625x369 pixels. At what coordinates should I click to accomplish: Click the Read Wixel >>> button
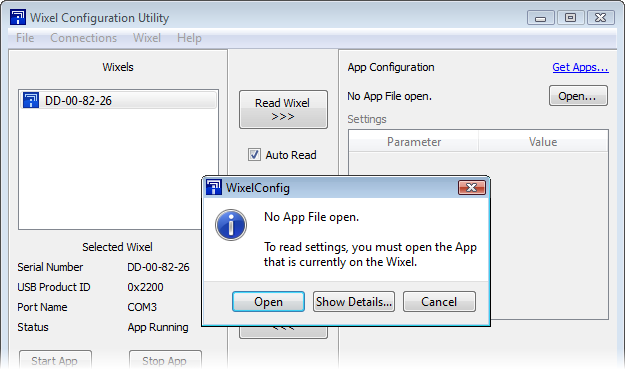(x=283, y=110)
